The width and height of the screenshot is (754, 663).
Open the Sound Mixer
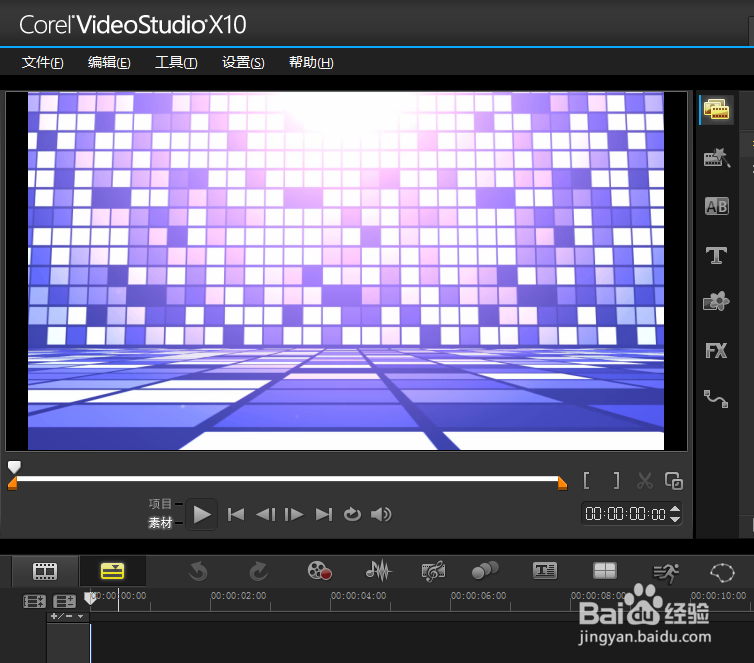coord(379,571)
